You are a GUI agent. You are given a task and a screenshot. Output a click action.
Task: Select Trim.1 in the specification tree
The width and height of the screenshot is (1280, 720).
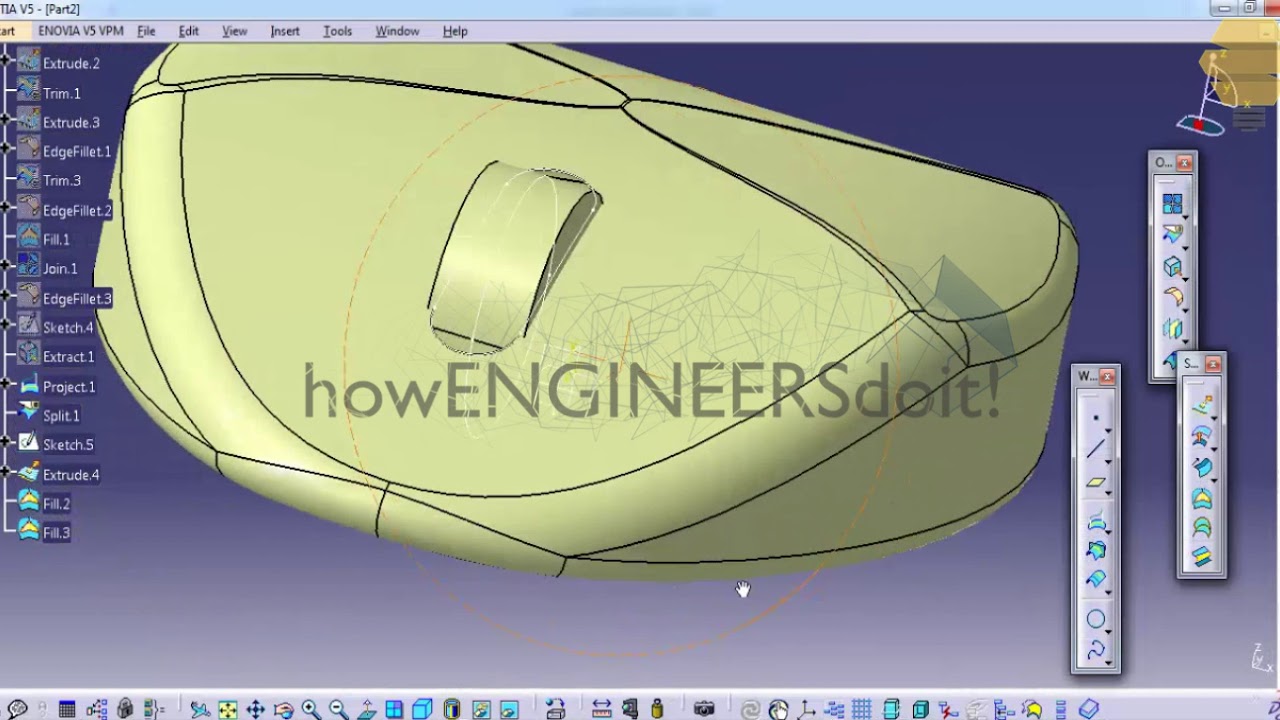click(x=62, y=93)
